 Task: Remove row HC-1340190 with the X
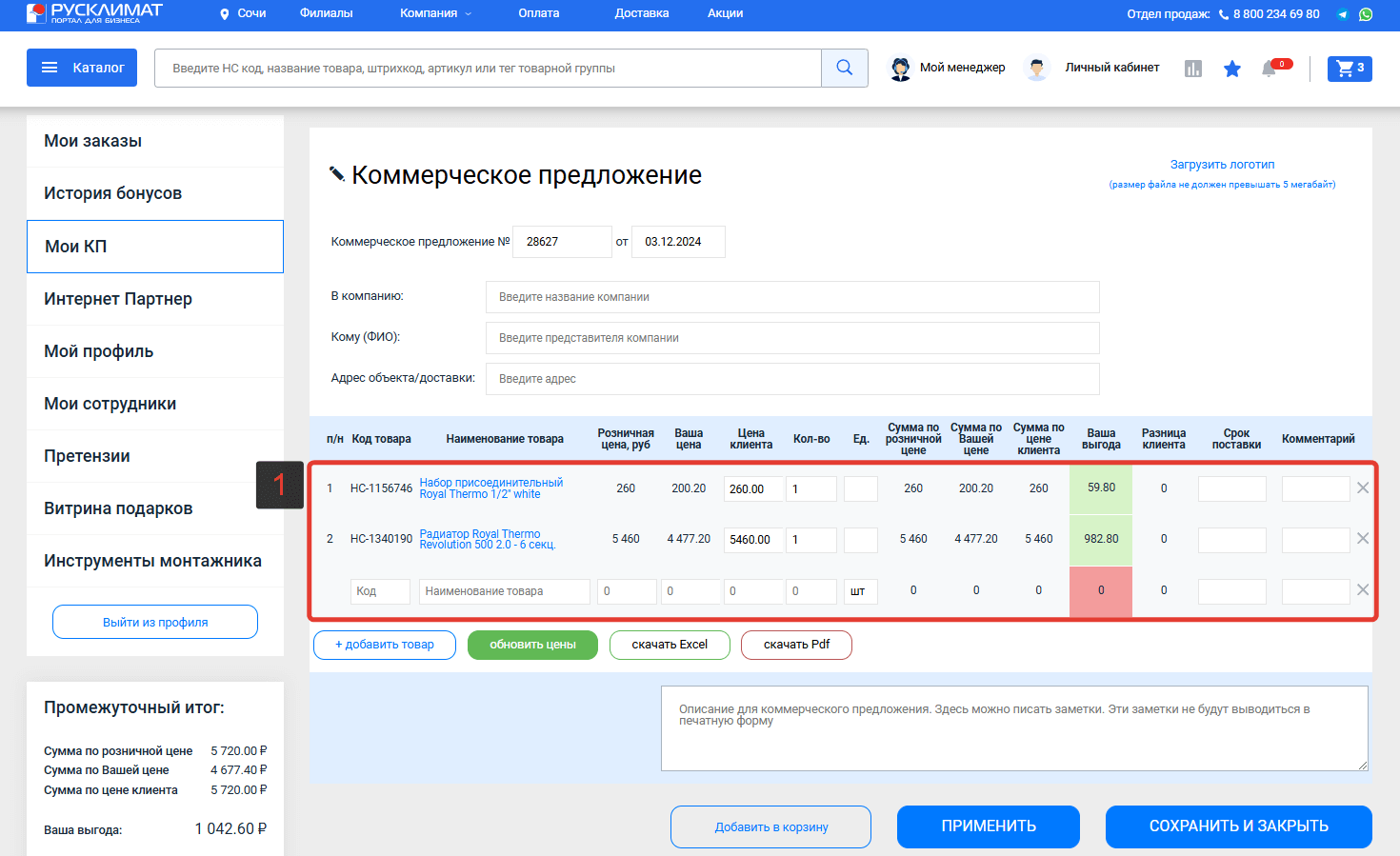(x=1363, y=538)
